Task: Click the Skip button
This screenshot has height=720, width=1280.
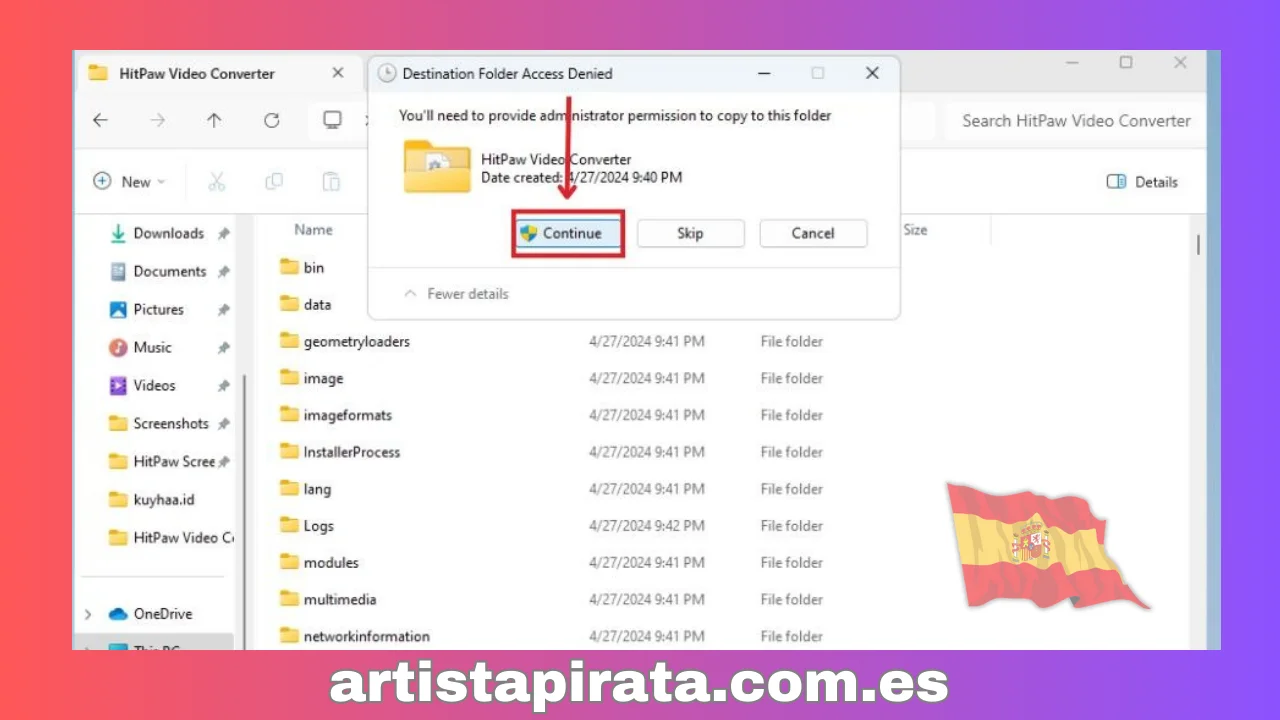Action: (690, 234)
